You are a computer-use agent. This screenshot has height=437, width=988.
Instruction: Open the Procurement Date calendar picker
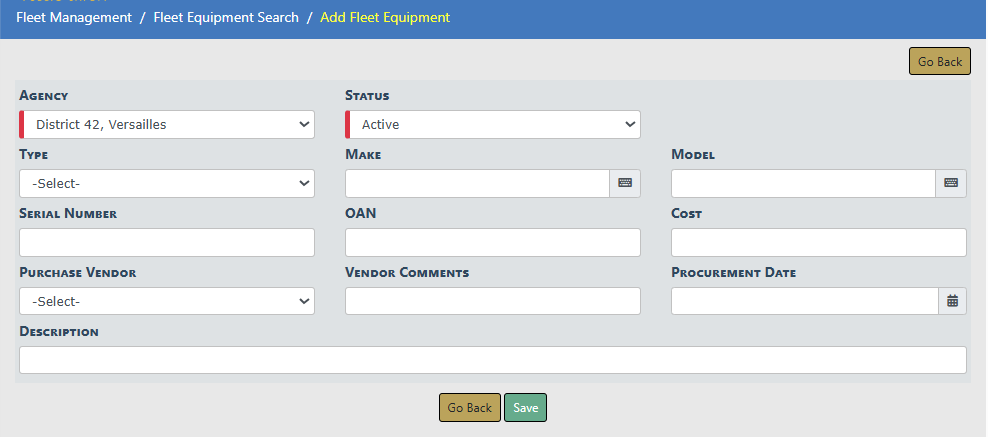(952, 301)
